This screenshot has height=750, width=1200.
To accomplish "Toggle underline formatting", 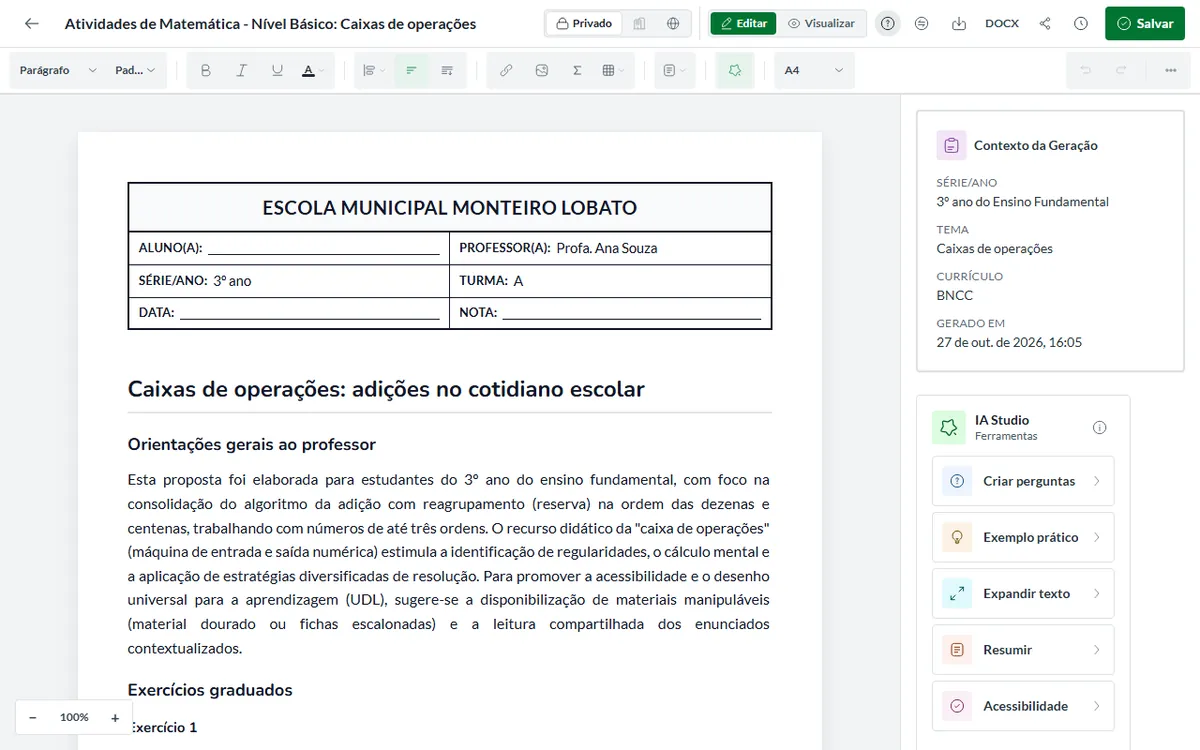I will [277, 70].
